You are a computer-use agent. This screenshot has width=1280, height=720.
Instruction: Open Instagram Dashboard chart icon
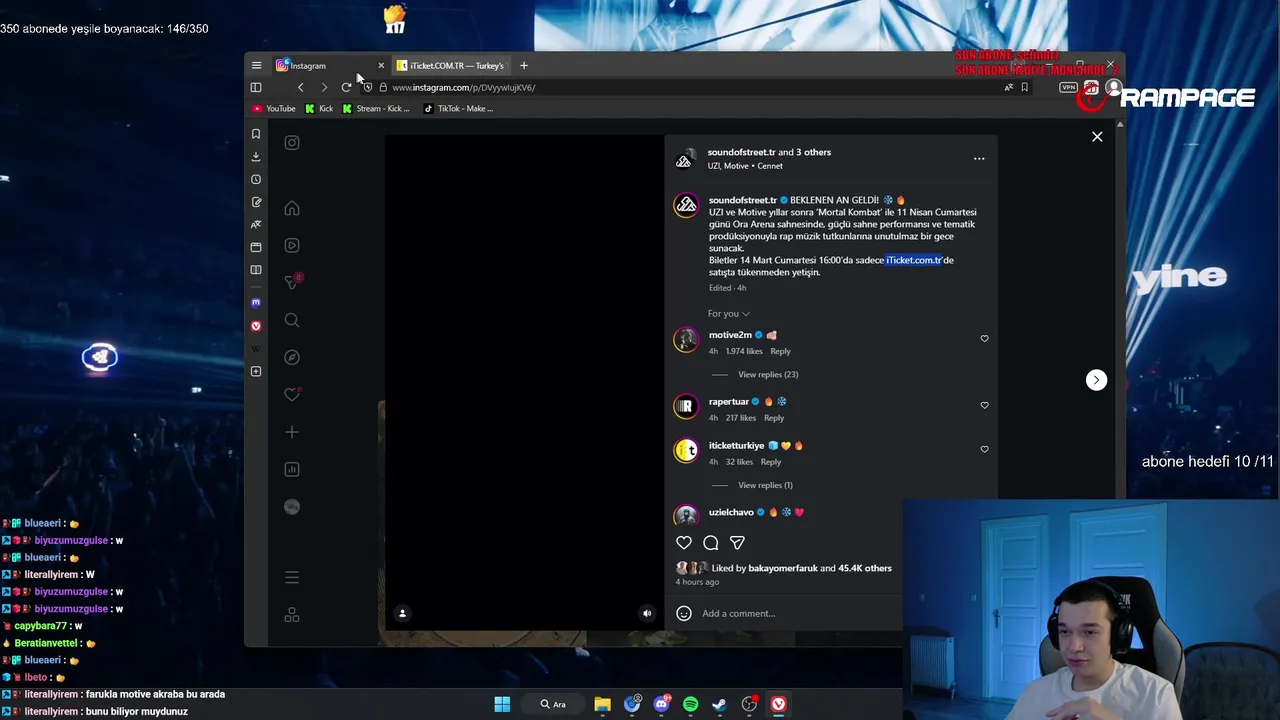point(292,469)
